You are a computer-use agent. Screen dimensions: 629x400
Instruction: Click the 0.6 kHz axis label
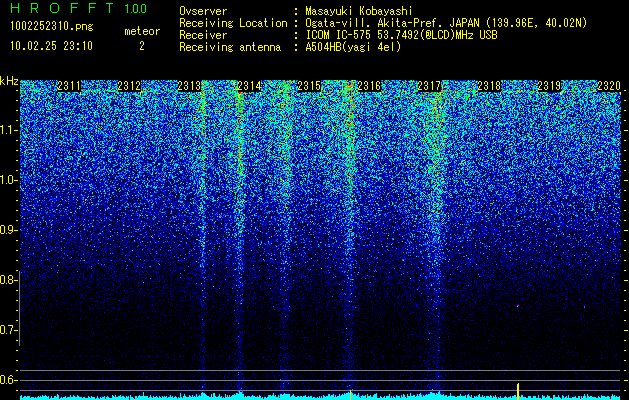point(8,380)
